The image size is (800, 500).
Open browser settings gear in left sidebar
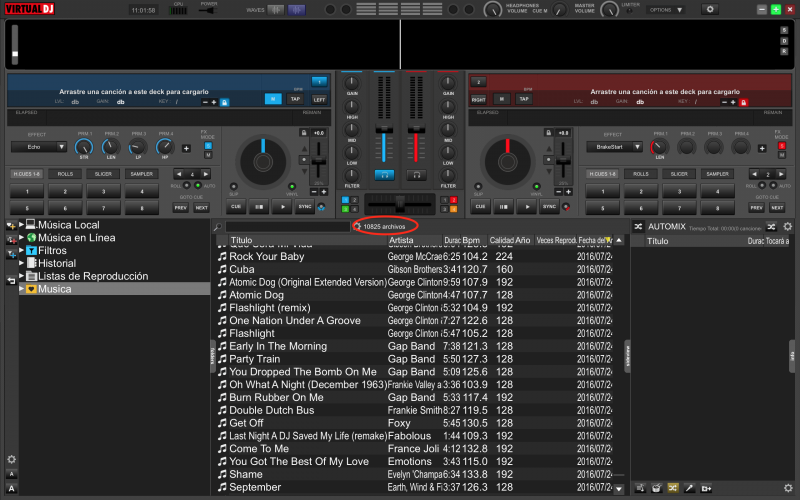(x=11, y=459)
